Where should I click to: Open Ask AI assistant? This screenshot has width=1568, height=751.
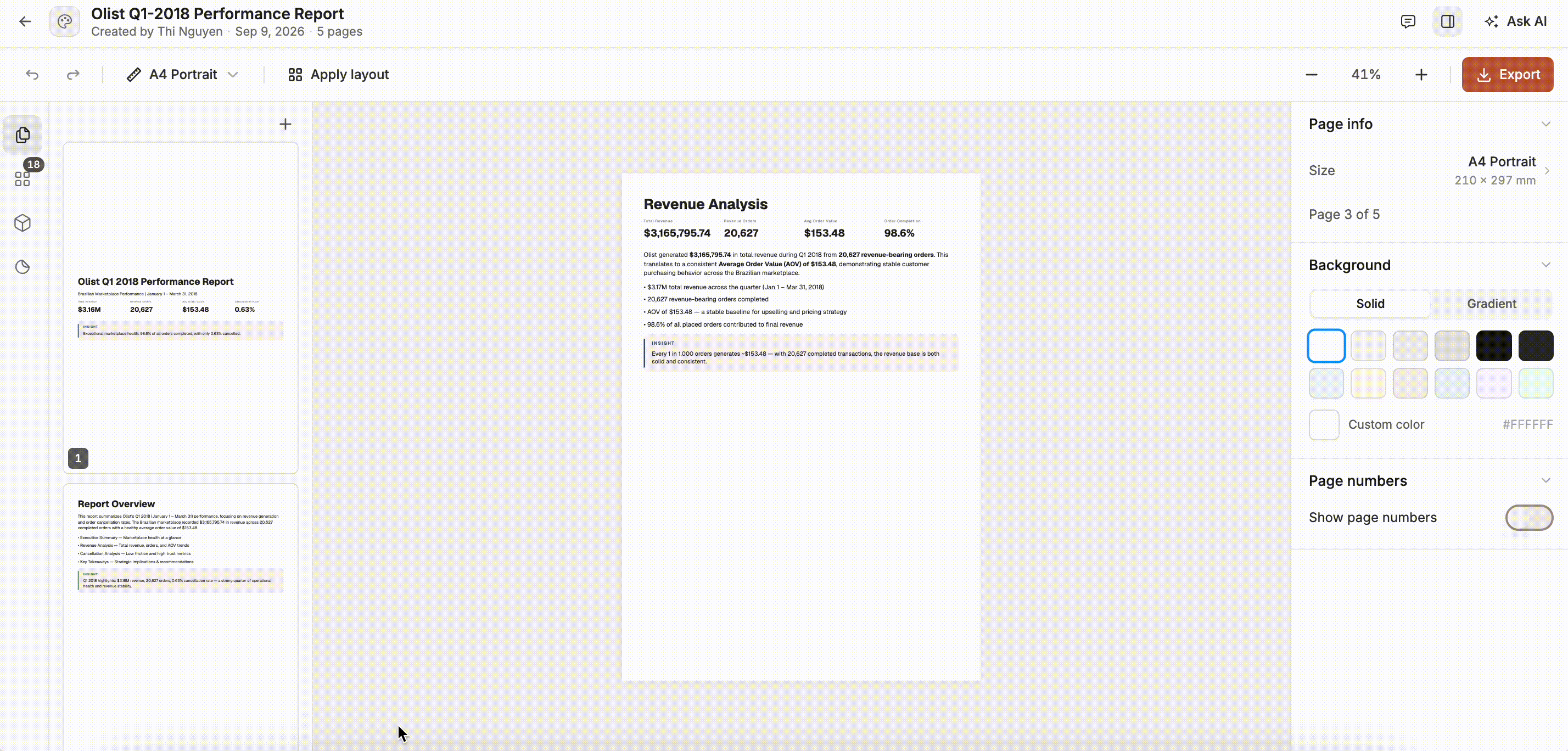pos(1515,22)
